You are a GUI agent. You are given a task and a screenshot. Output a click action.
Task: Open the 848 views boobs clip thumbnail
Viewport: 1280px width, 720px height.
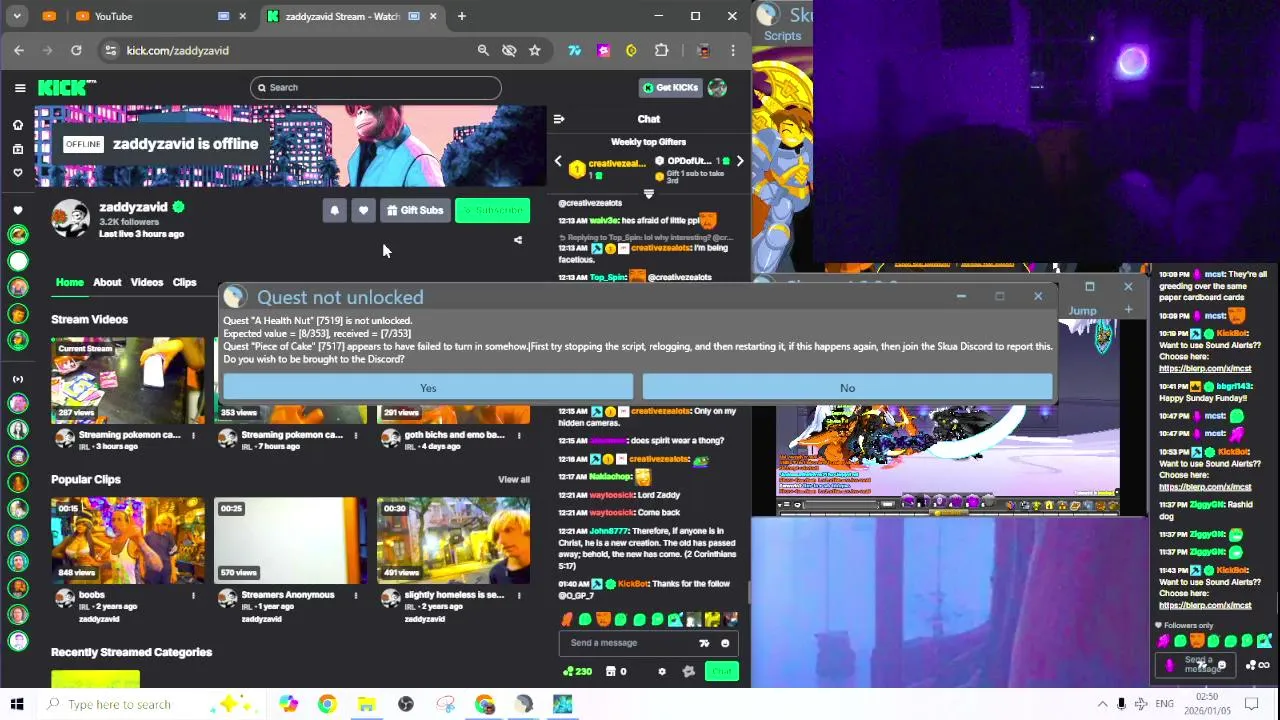coord(127,540)
